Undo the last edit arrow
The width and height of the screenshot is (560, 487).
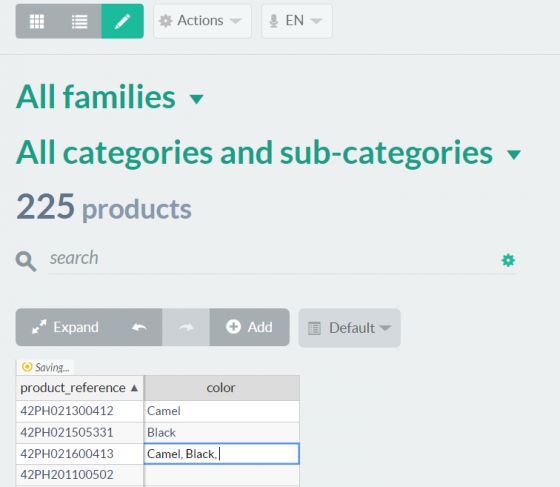[139, 327]
